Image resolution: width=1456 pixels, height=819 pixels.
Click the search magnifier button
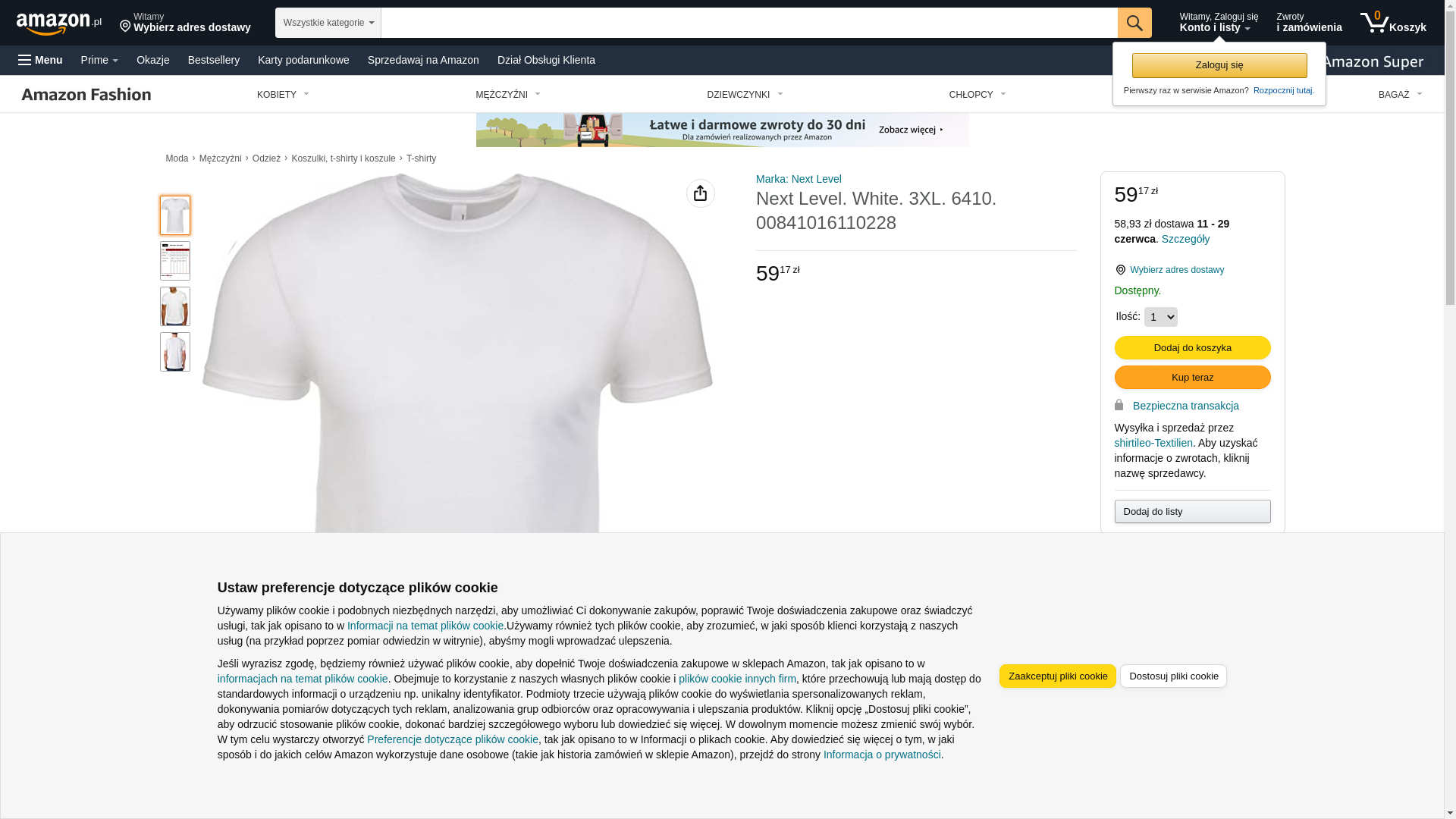click(x=1134, y=23)
